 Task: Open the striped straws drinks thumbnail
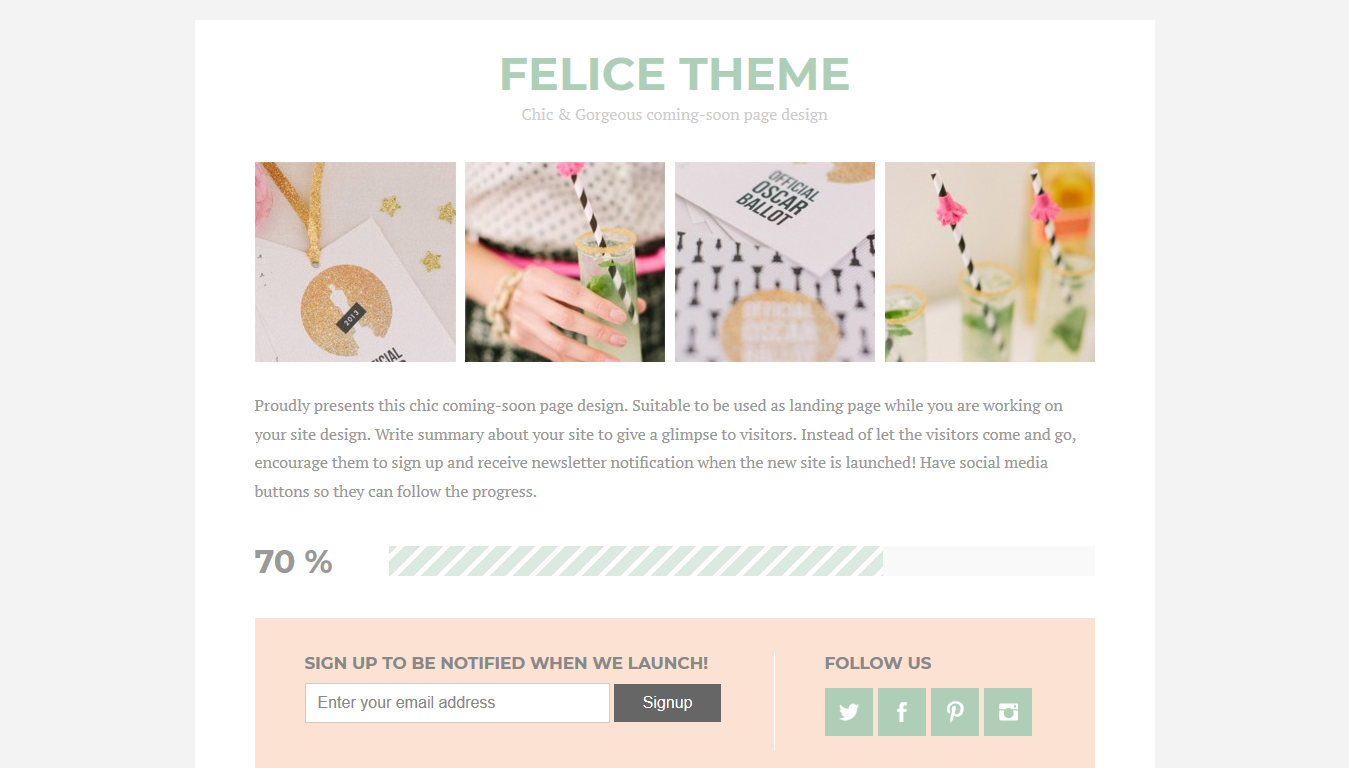click(990, 262)
